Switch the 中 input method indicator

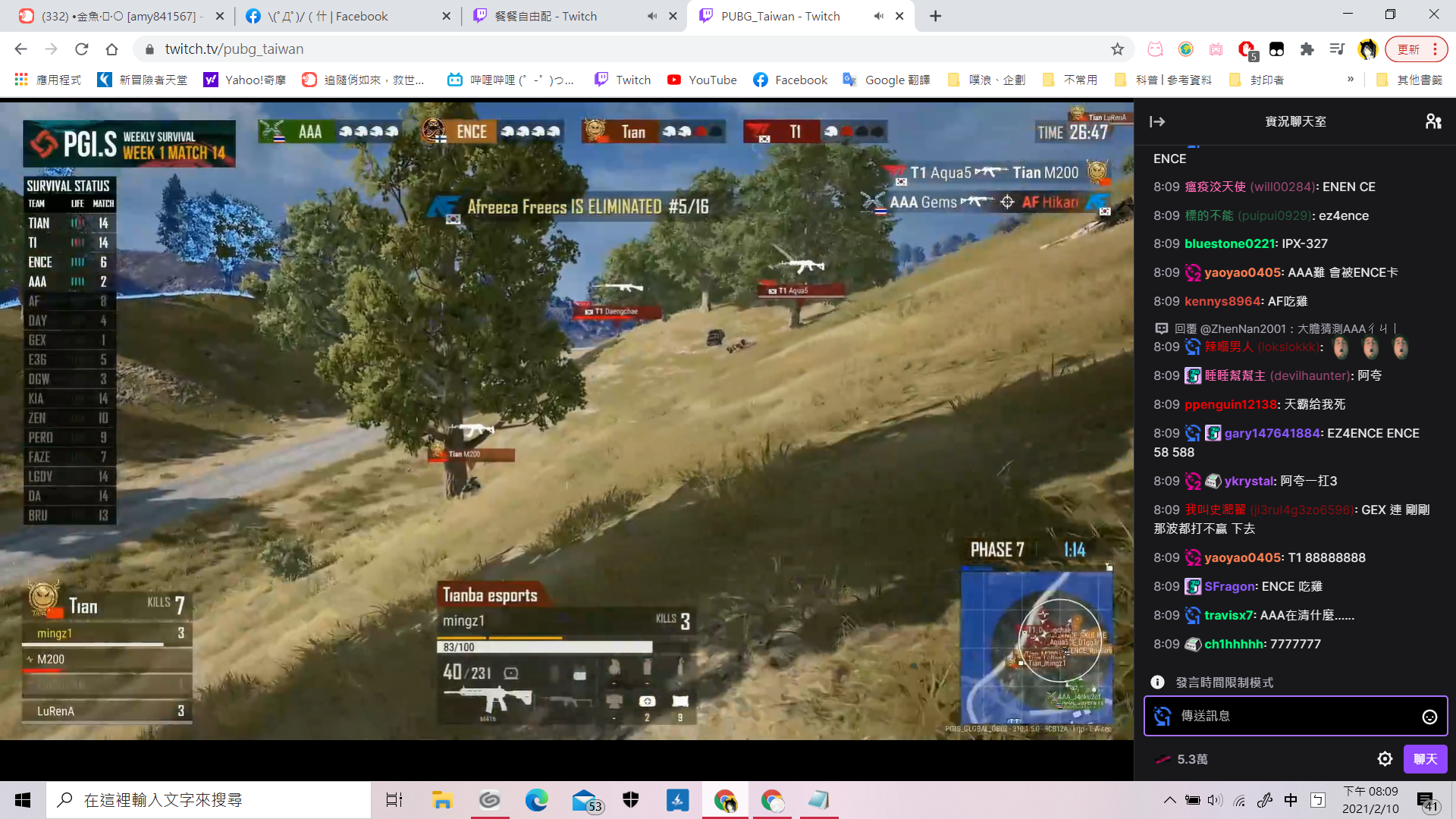(1291, 800)
